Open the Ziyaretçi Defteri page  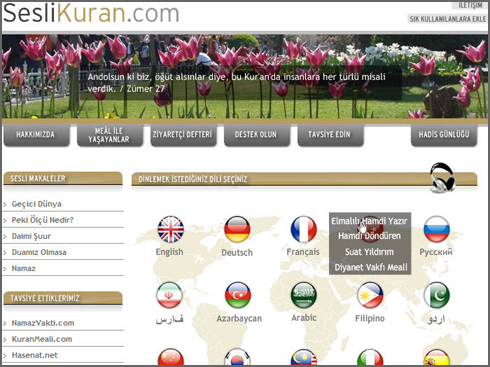click(x=183, y=135)
